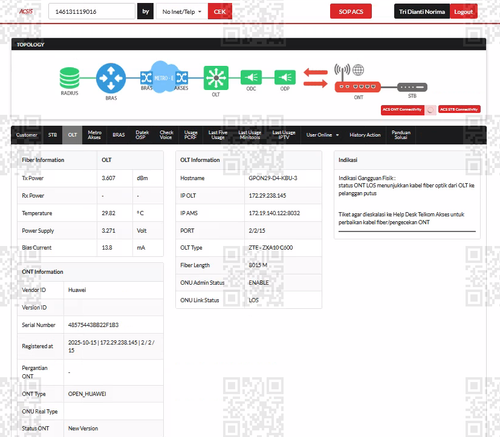Click the IP AMS value 172.19.140.122:8032
Viewport: 500px width, 437px height.
[274, 213]
